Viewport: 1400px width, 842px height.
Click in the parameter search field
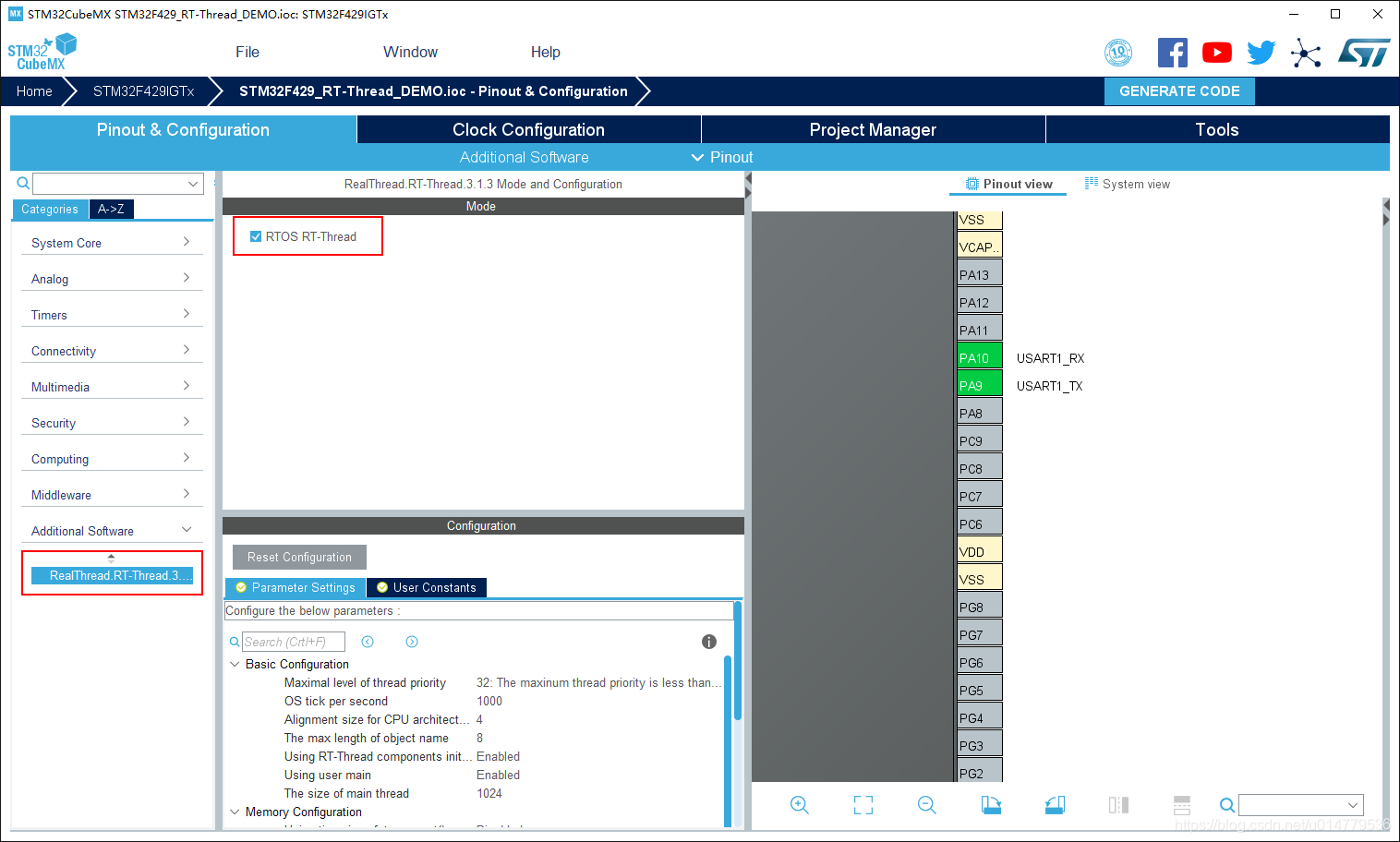pos(294,642)
